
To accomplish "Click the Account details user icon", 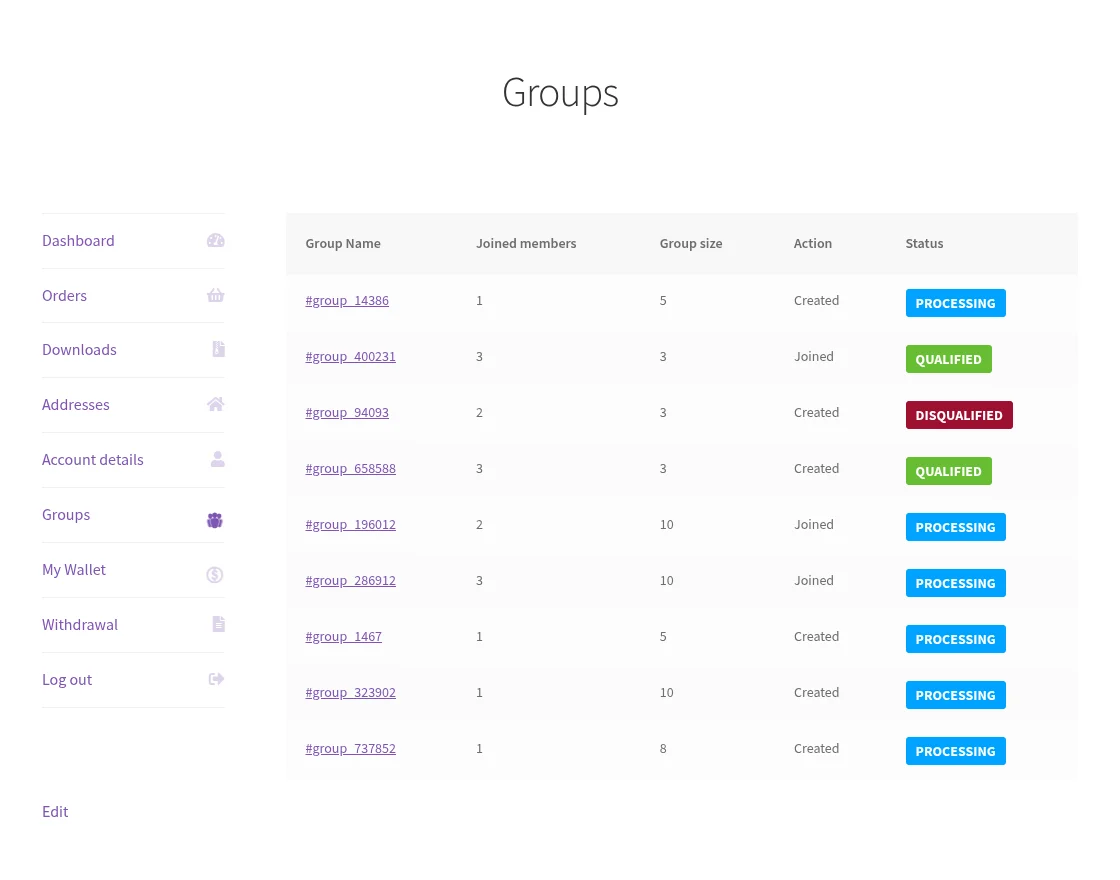I will click(218, 459).
